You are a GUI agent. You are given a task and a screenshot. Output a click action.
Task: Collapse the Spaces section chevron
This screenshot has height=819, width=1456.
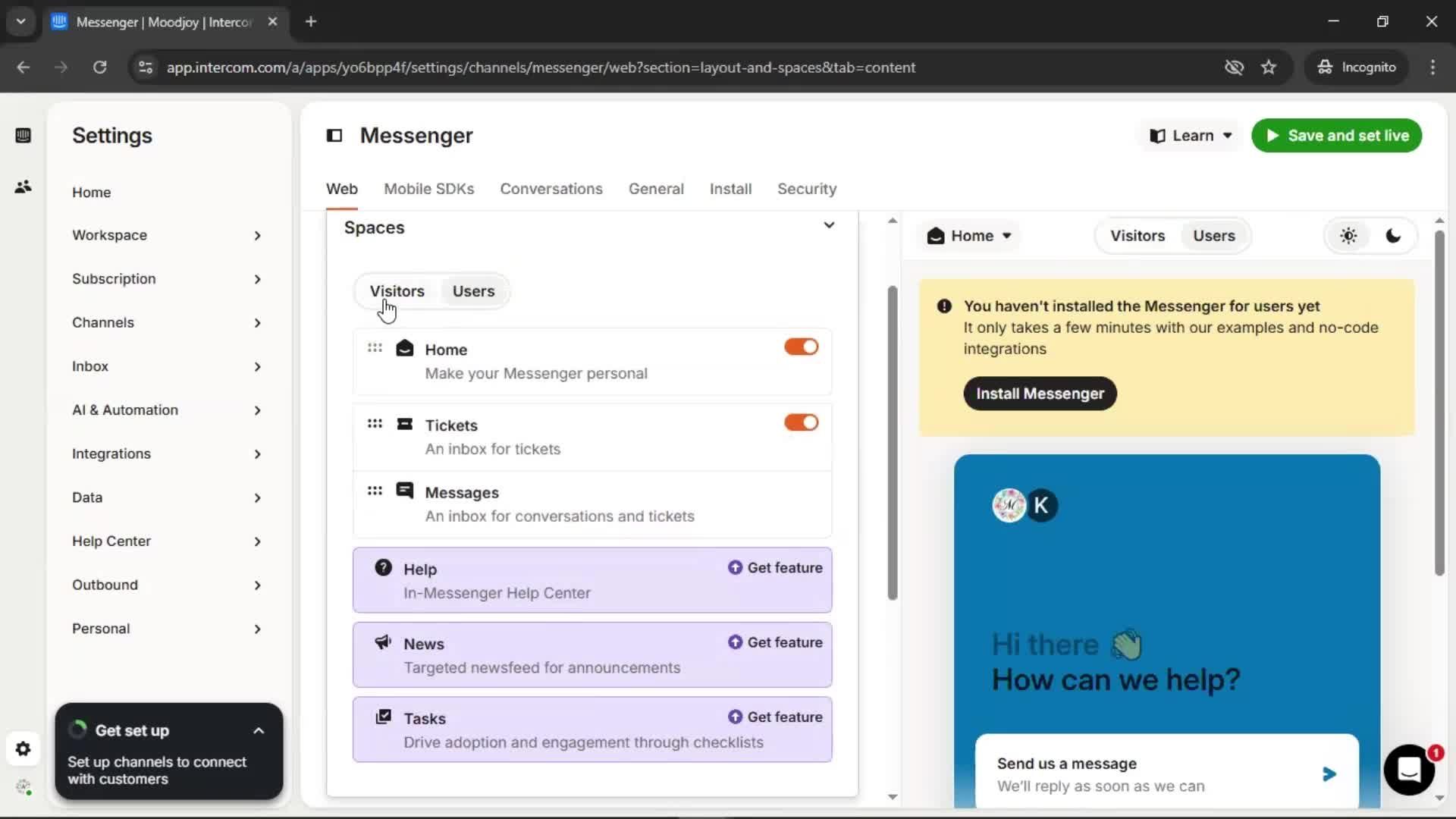829,225
